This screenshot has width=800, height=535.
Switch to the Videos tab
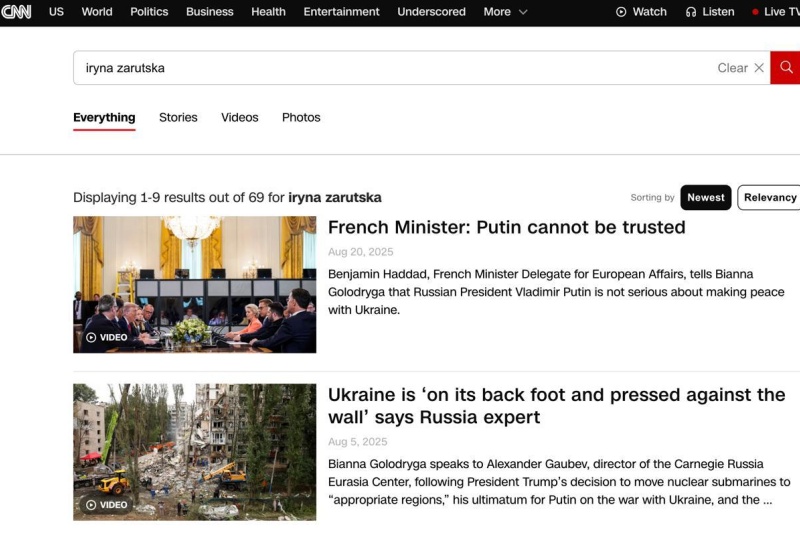point(239,117)
